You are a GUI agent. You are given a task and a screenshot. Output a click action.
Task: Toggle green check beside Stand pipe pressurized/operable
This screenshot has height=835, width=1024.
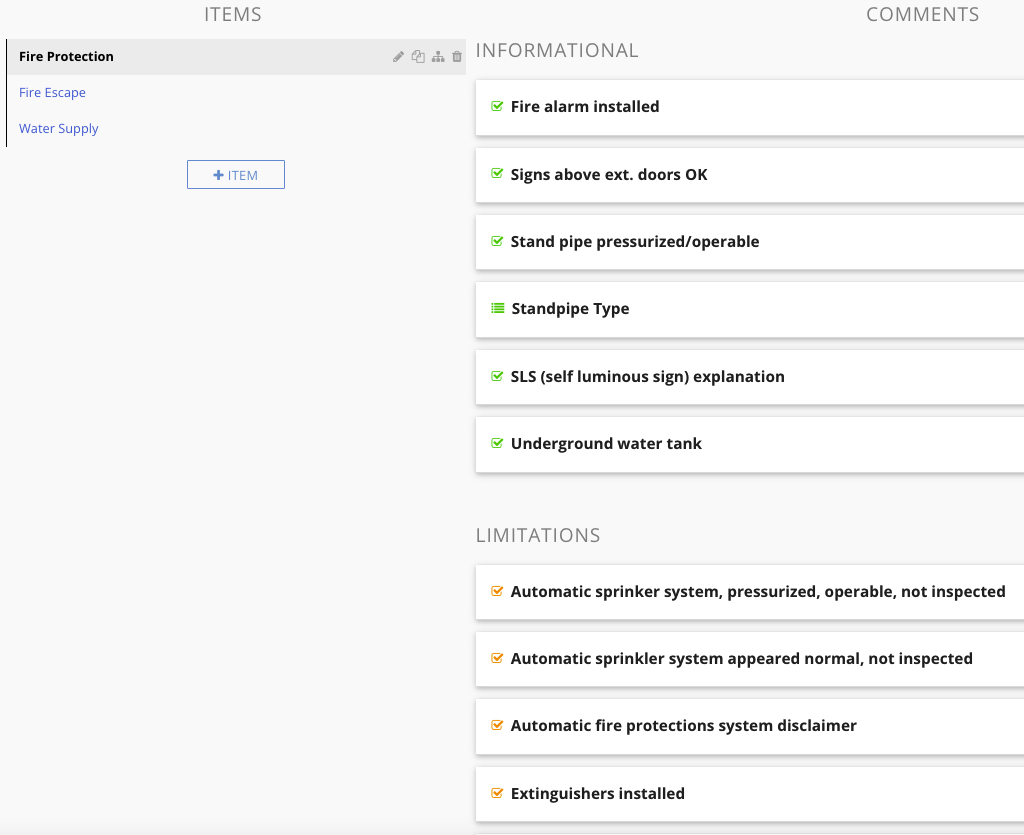coord(497,241)
